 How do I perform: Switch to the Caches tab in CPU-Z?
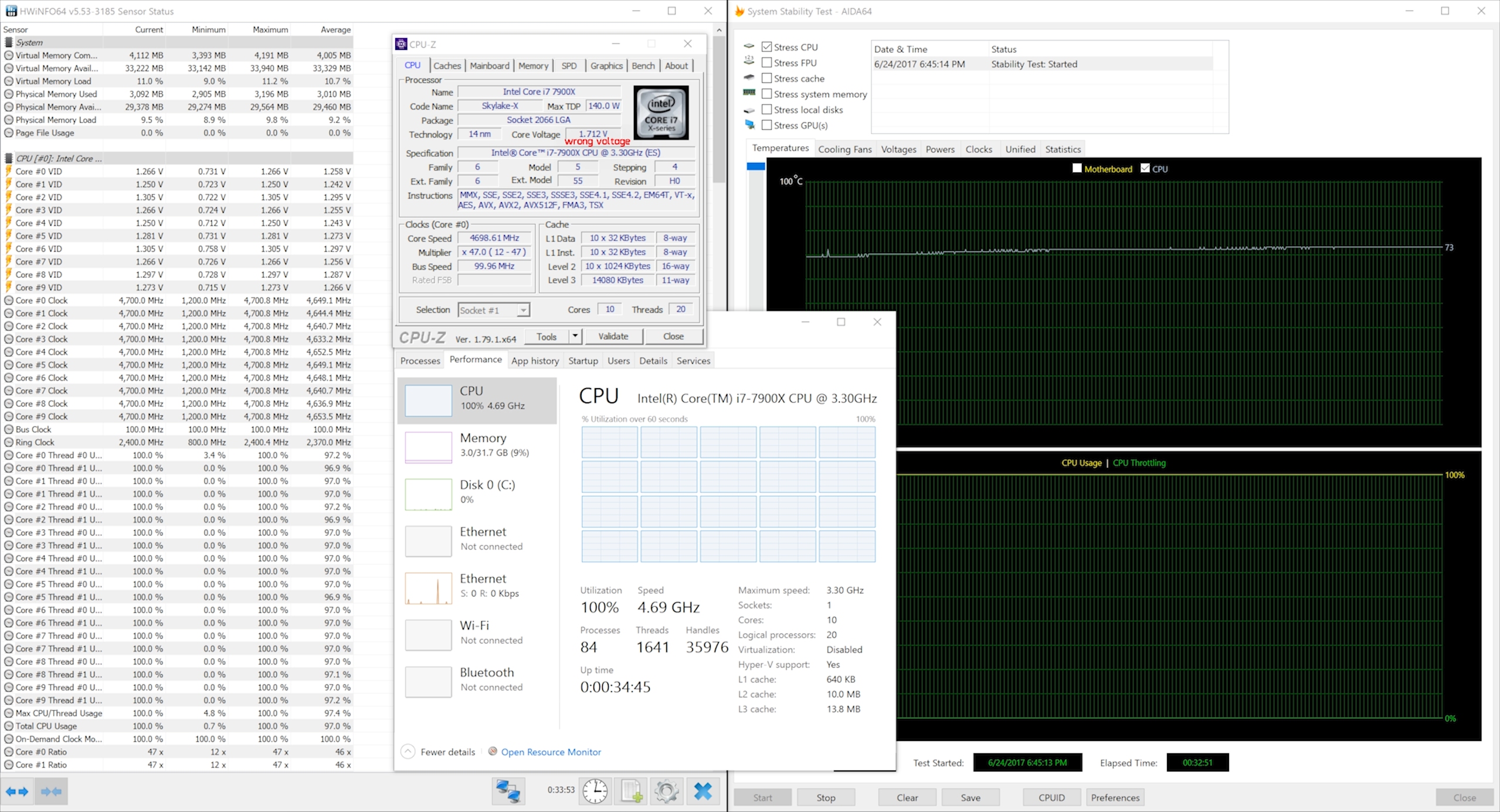447,66
